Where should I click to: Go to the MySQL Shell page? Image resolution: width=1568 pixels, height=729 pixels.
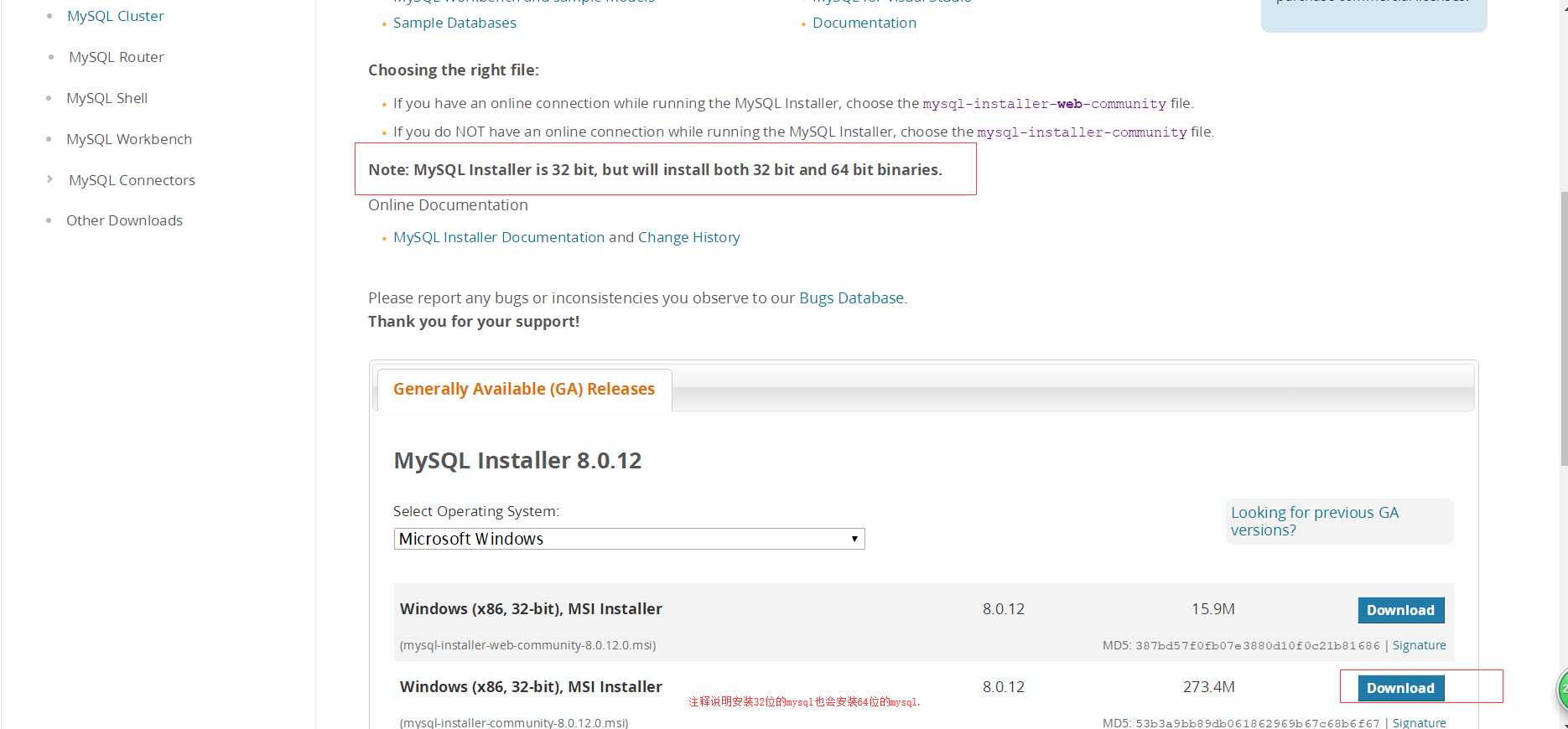[x=107, y=98]
